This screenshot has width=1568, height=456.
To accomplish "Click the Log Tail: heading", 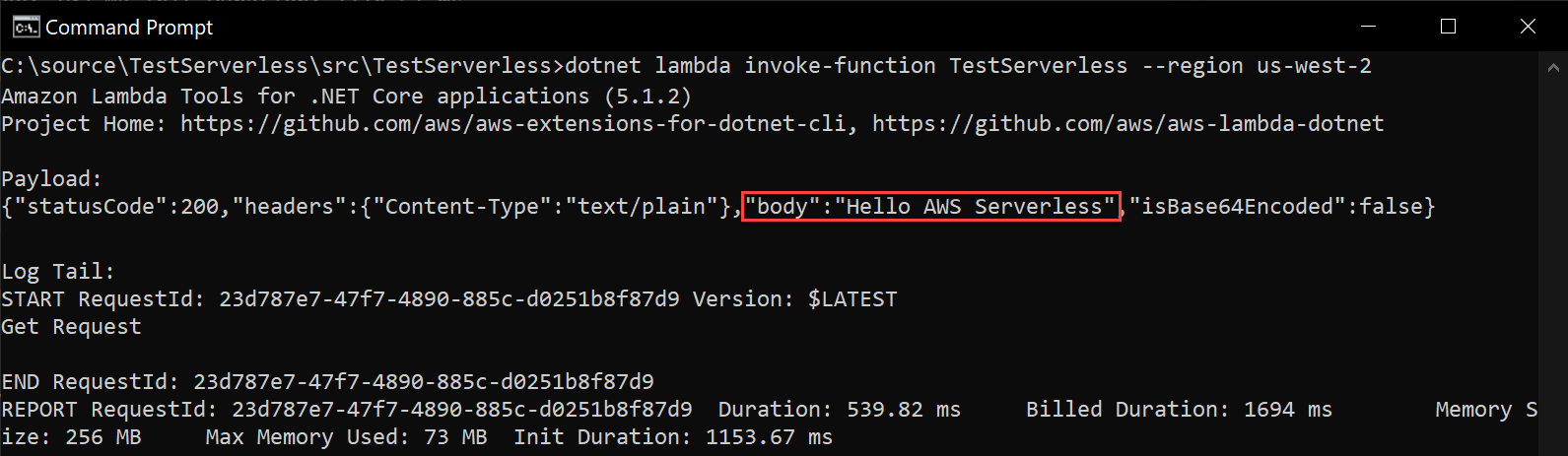I will point(58,272).
